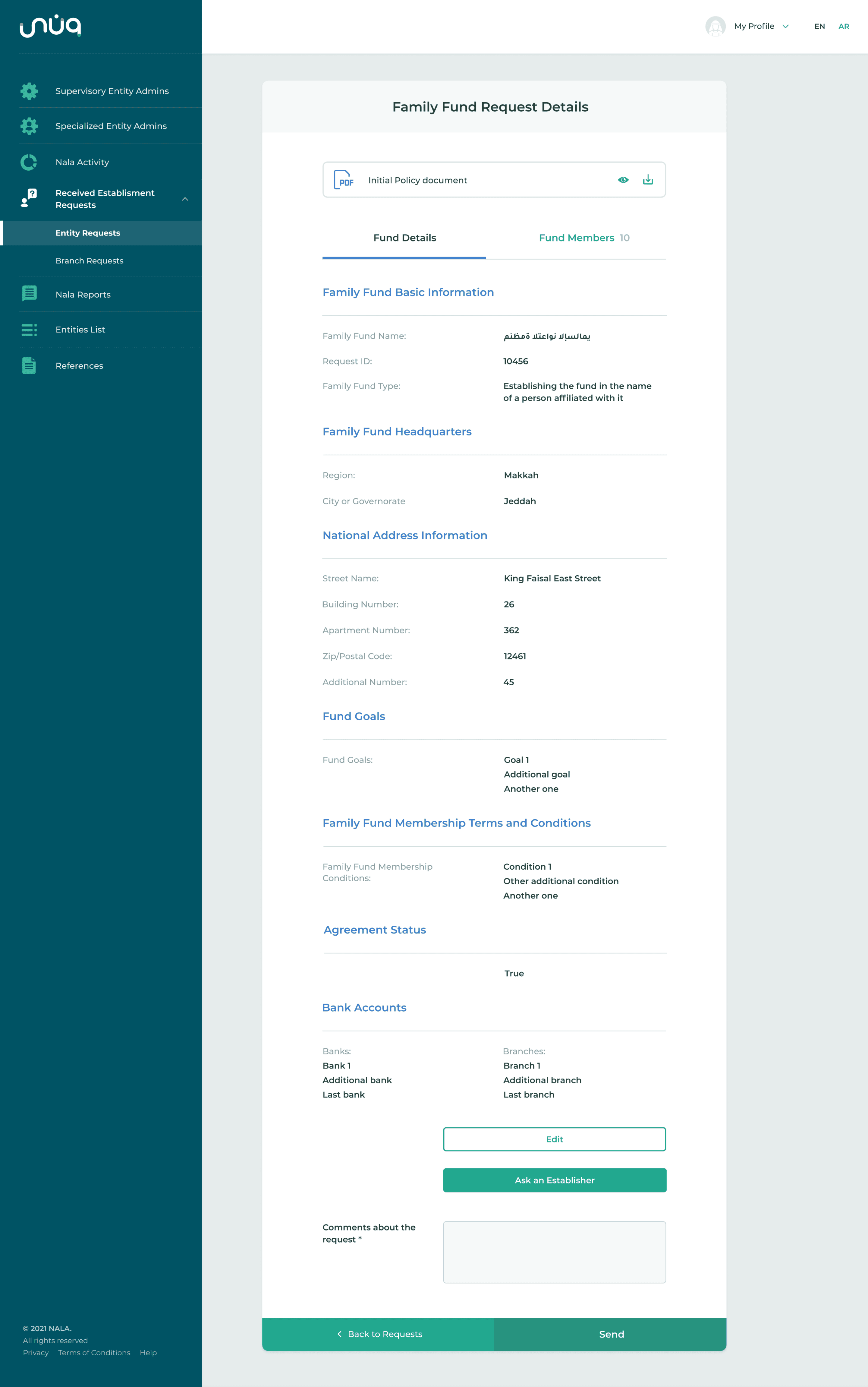This screenshot has width=868, height=1387.
Task: Download the Initial Policy document
Action: (648, 180)
